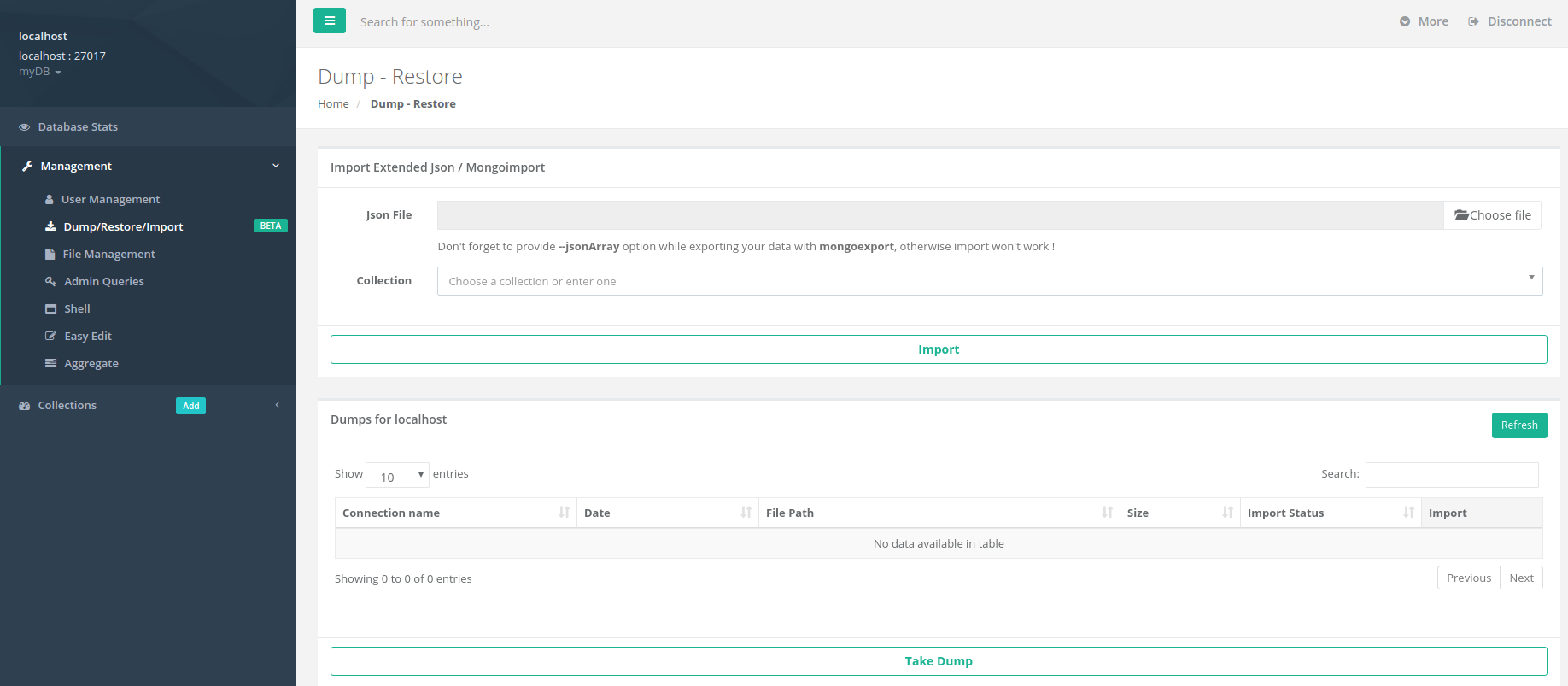Open Easy Edit pencil icon
The image size is (1568, 686).
coord(50,336)
